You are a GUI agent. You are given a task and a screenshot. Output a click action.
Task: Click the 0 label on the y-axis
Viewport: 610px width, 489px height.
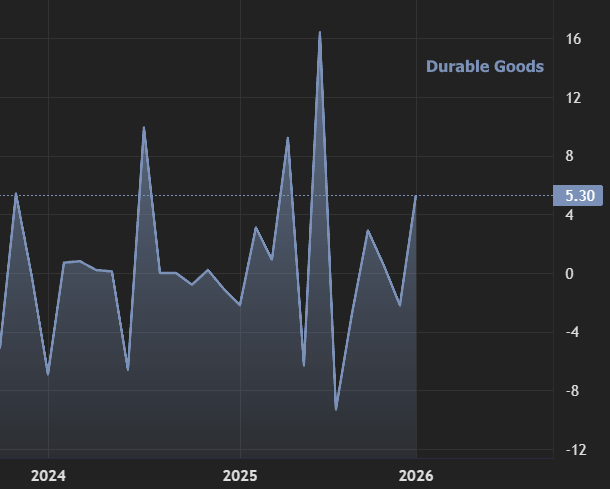[569, 274]
